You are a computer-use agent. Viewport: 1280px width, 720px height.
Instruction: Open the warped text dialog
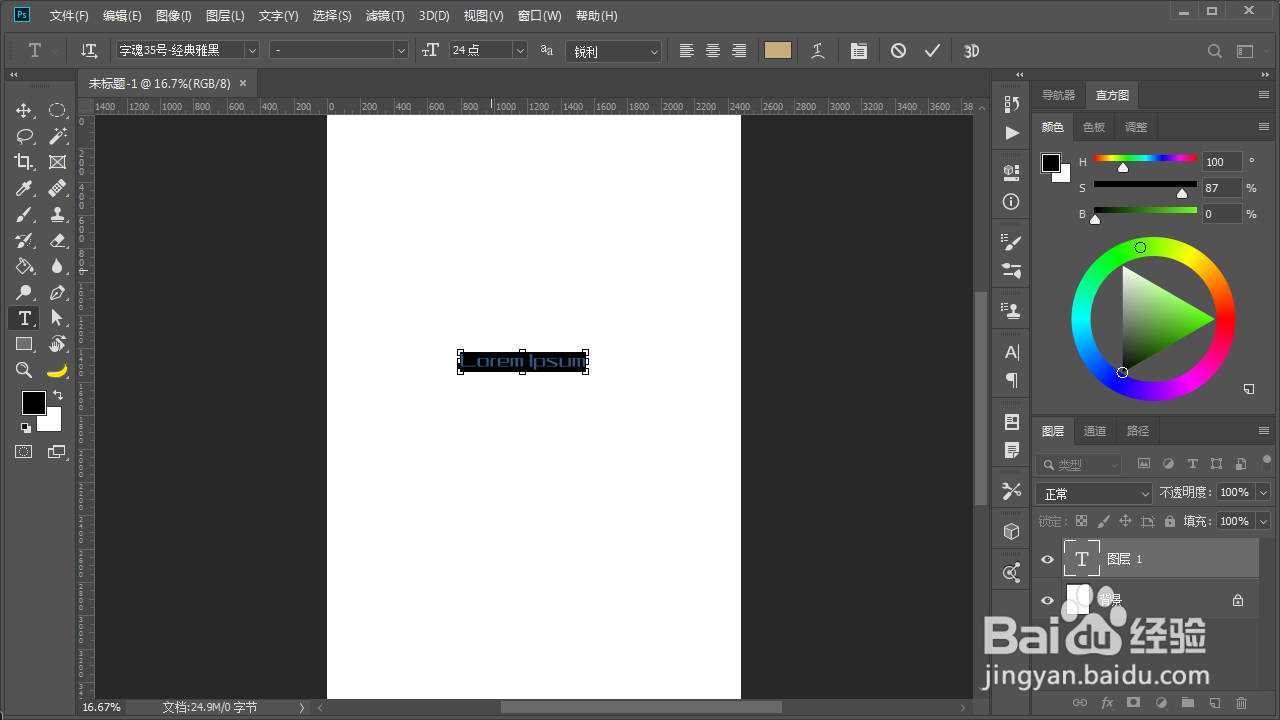pos(818,50)
